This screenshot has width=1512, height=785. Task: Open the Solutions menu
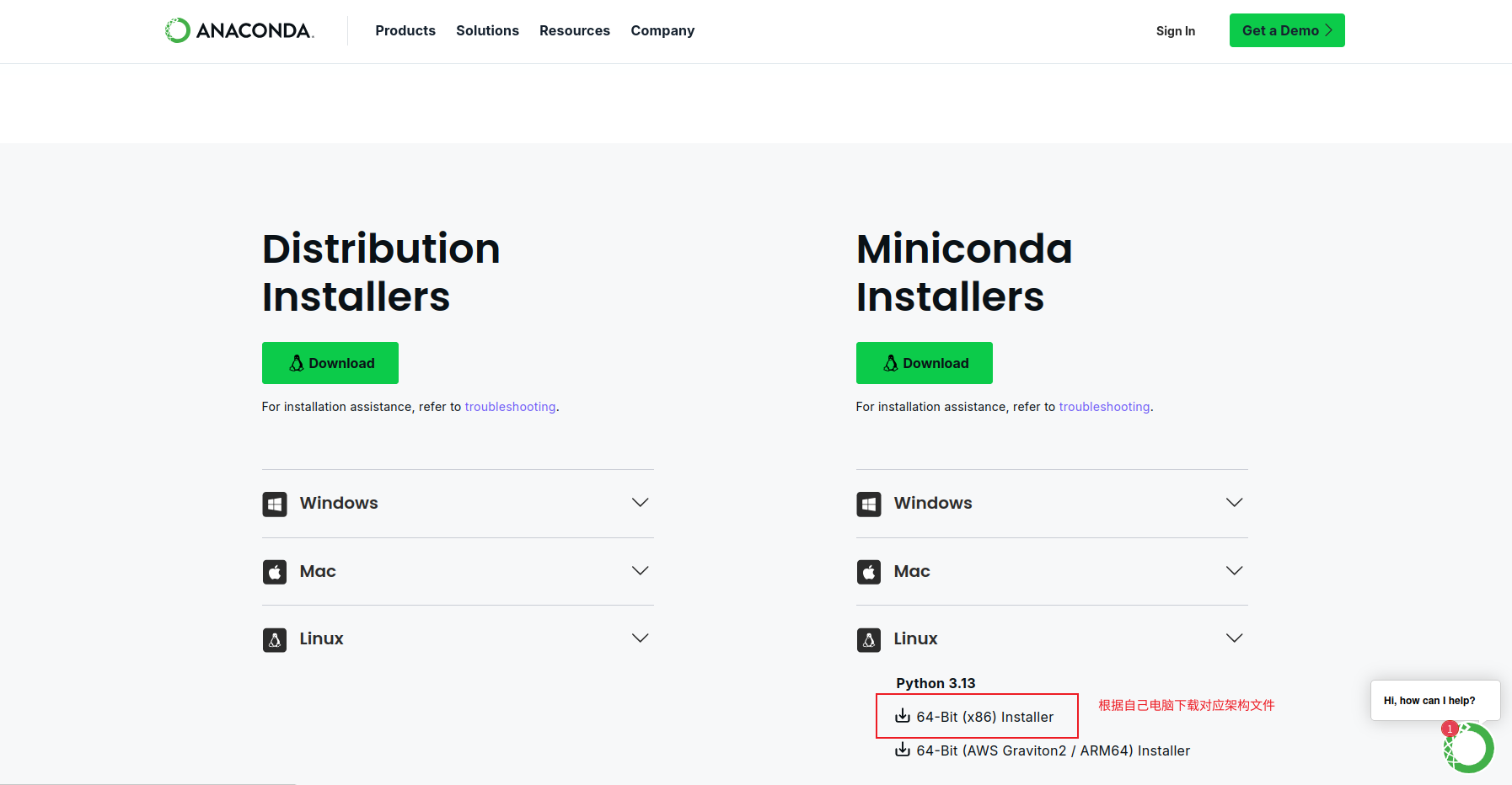click(x=487, y=30)
